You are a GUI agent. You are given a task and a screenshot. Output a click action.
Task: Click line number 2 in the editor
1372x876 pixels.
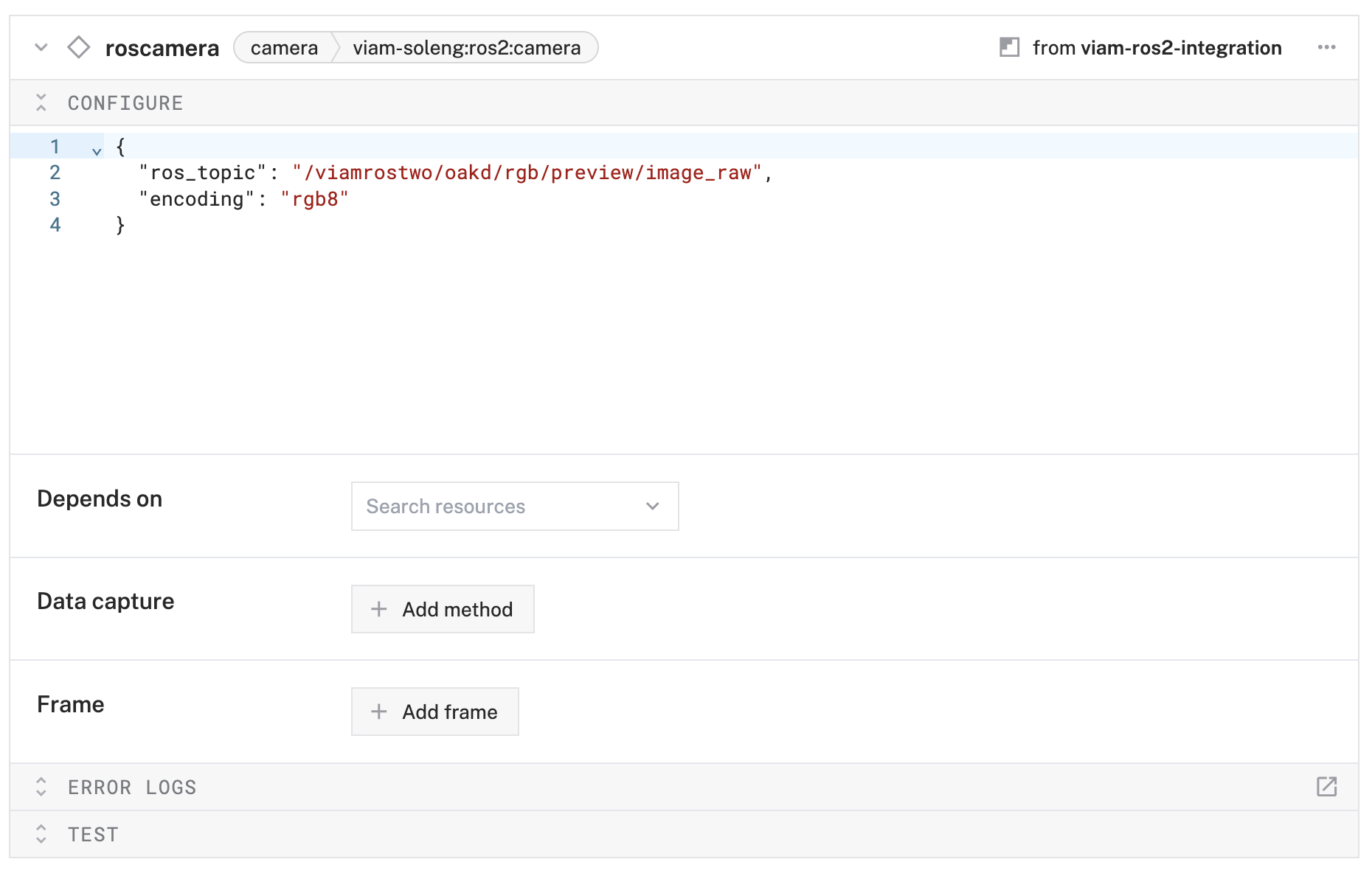coord(55,173)
